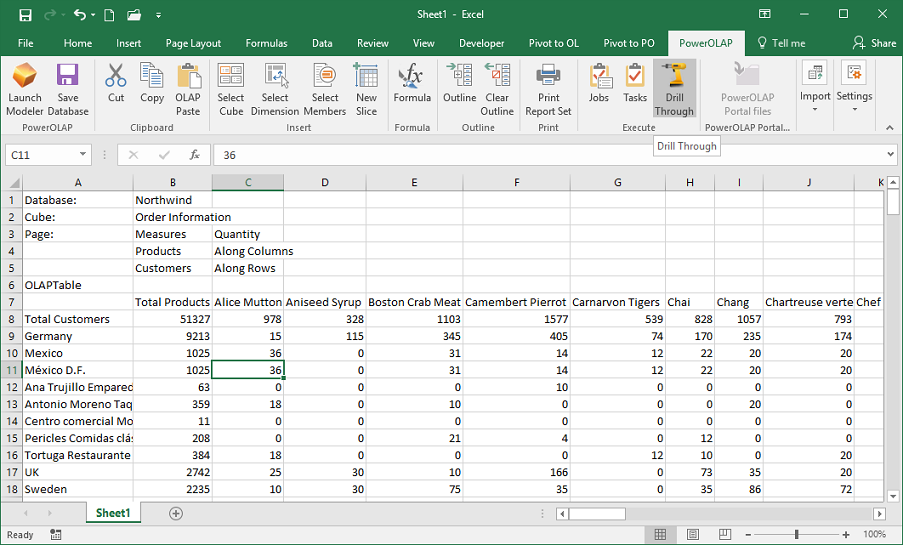
Task: Apply Outline to the sheet
Action: coord(460,84)
